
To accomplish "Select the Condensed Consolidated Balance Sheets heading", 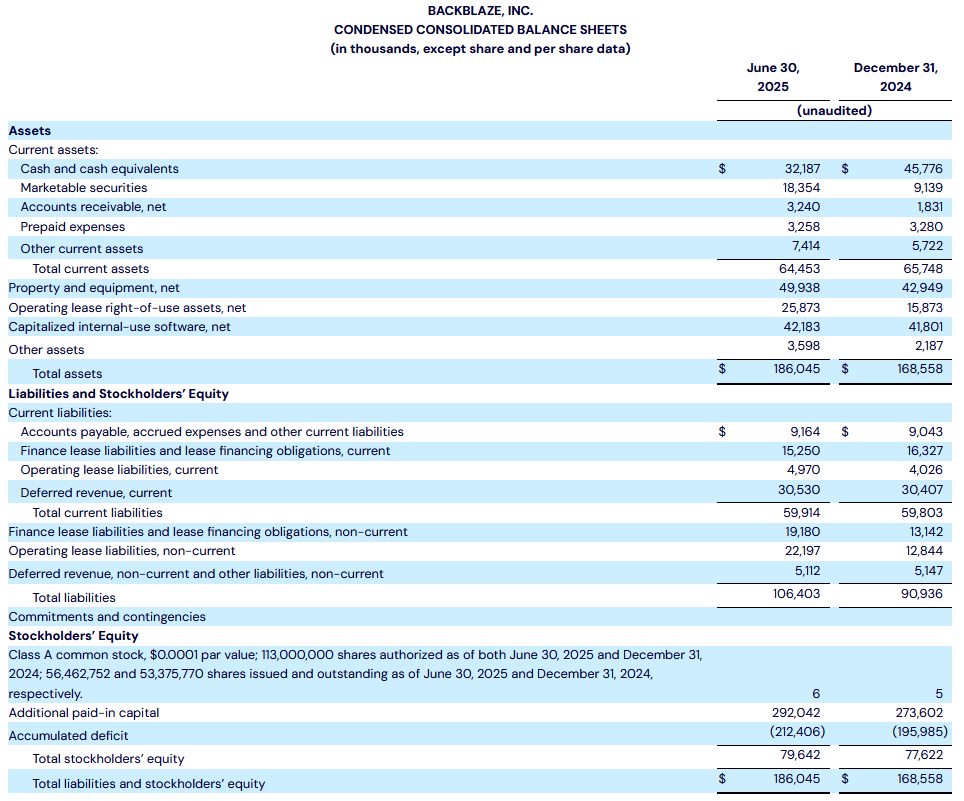I will [x=480, y=30].
